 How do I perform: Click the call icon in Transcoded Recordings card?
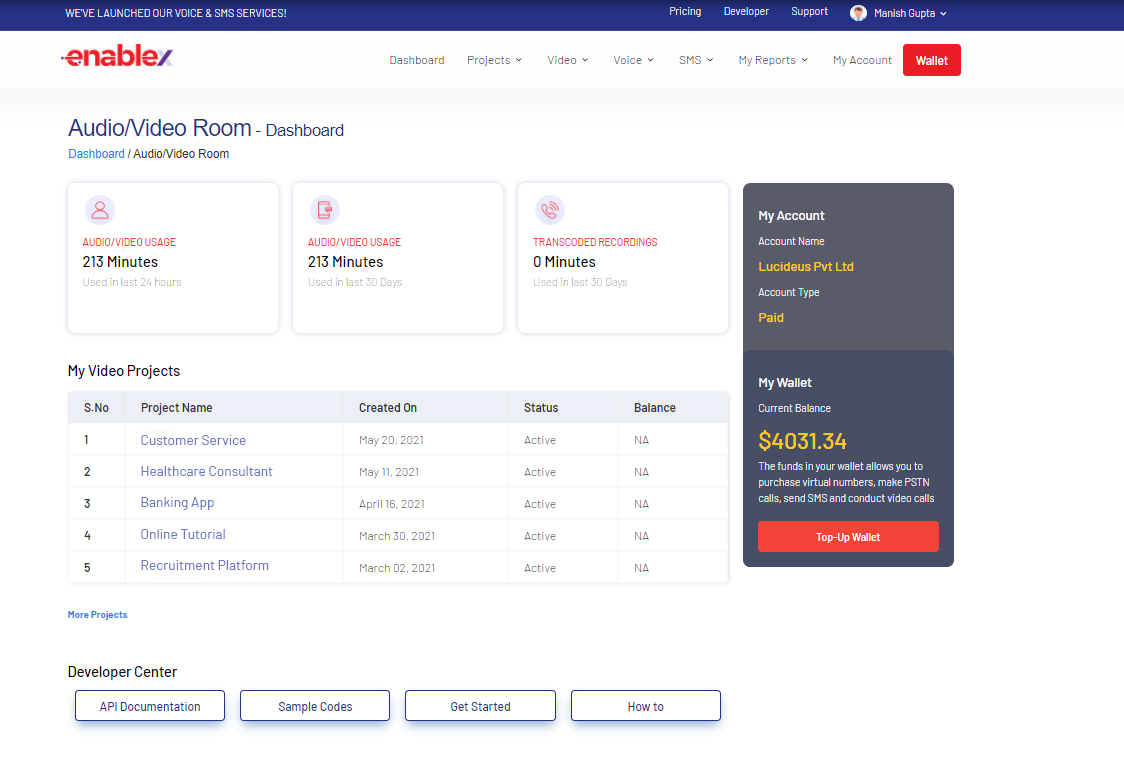pyautogui.click(x=549, y=210)
